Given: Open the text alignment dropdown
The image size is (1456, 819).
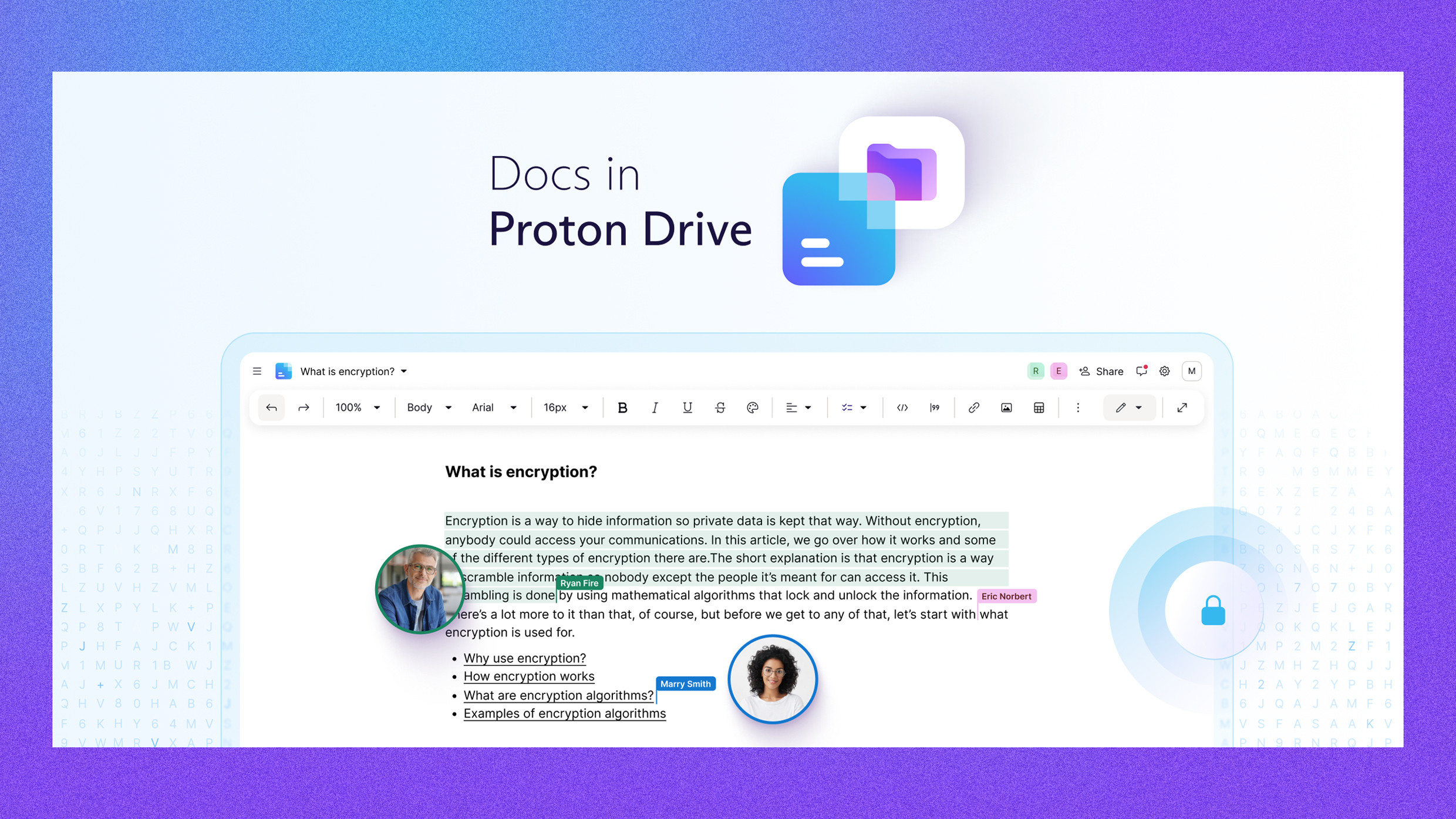Looking at the screenshot, I should pyautogui.click(x=798, y=407).
